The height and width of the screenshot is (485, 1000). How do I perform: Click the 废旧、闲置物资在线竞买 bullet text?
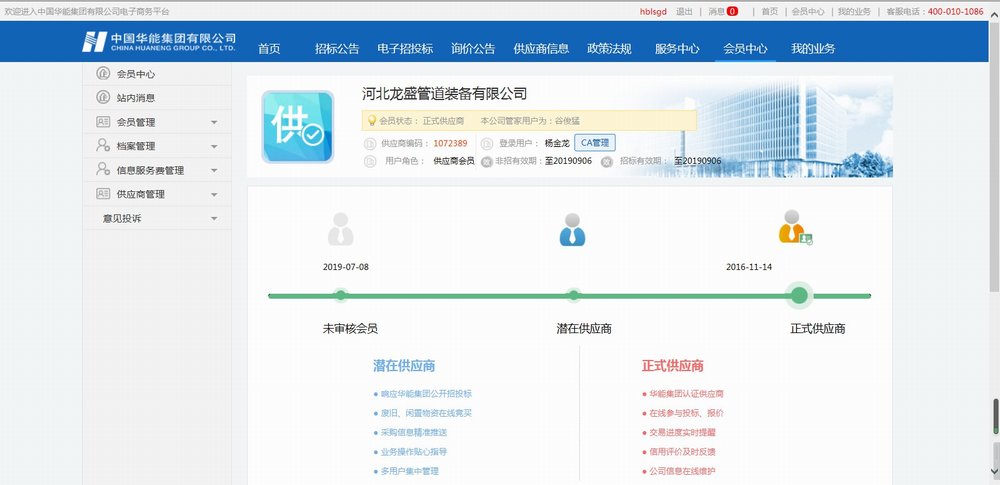(x=427, y=414)
